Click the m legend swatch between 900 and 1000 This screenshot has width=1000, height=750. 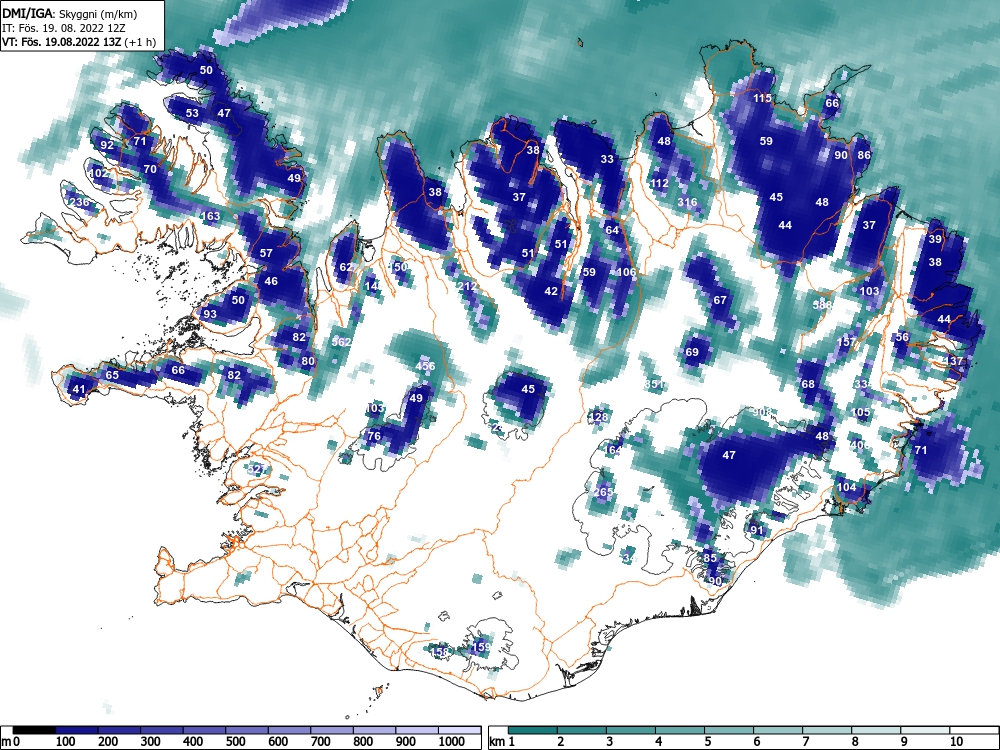point(417,730)
